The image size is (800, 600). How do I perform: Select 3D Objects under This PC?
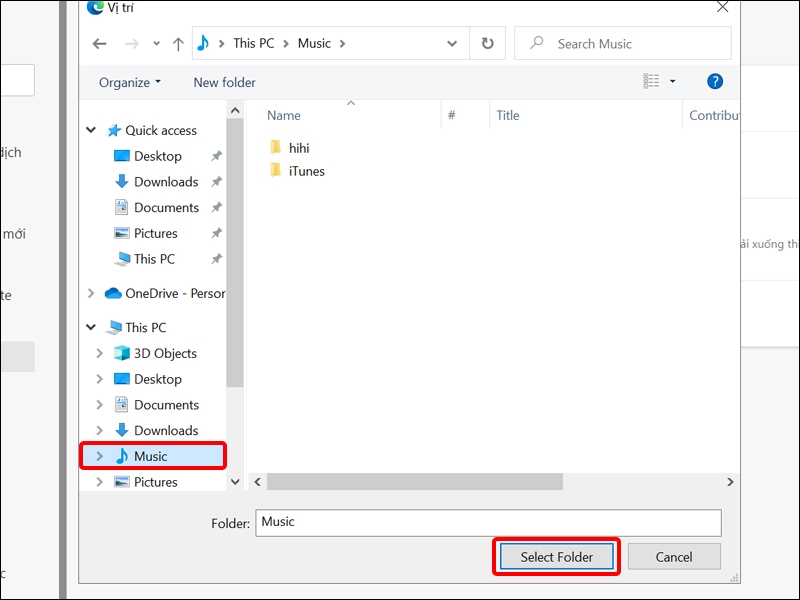[165, 353]
